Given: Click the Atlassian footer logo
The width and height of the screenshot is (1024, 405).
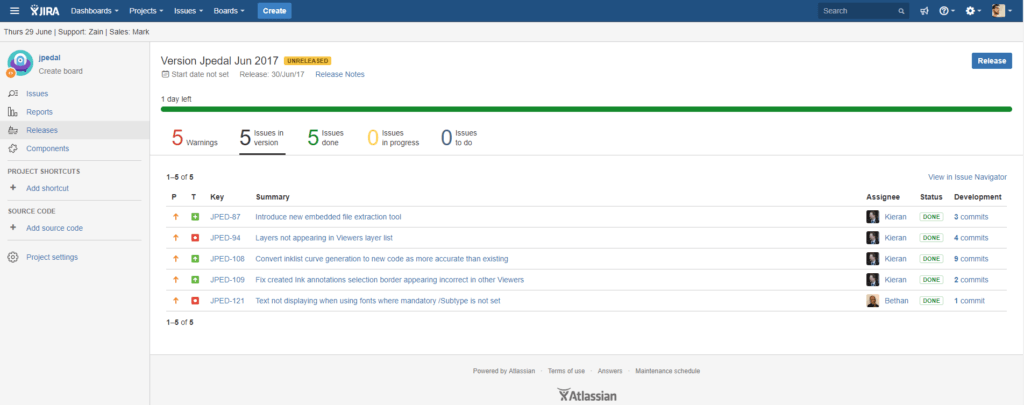Looking at the screenshot, I should point(587,395).
